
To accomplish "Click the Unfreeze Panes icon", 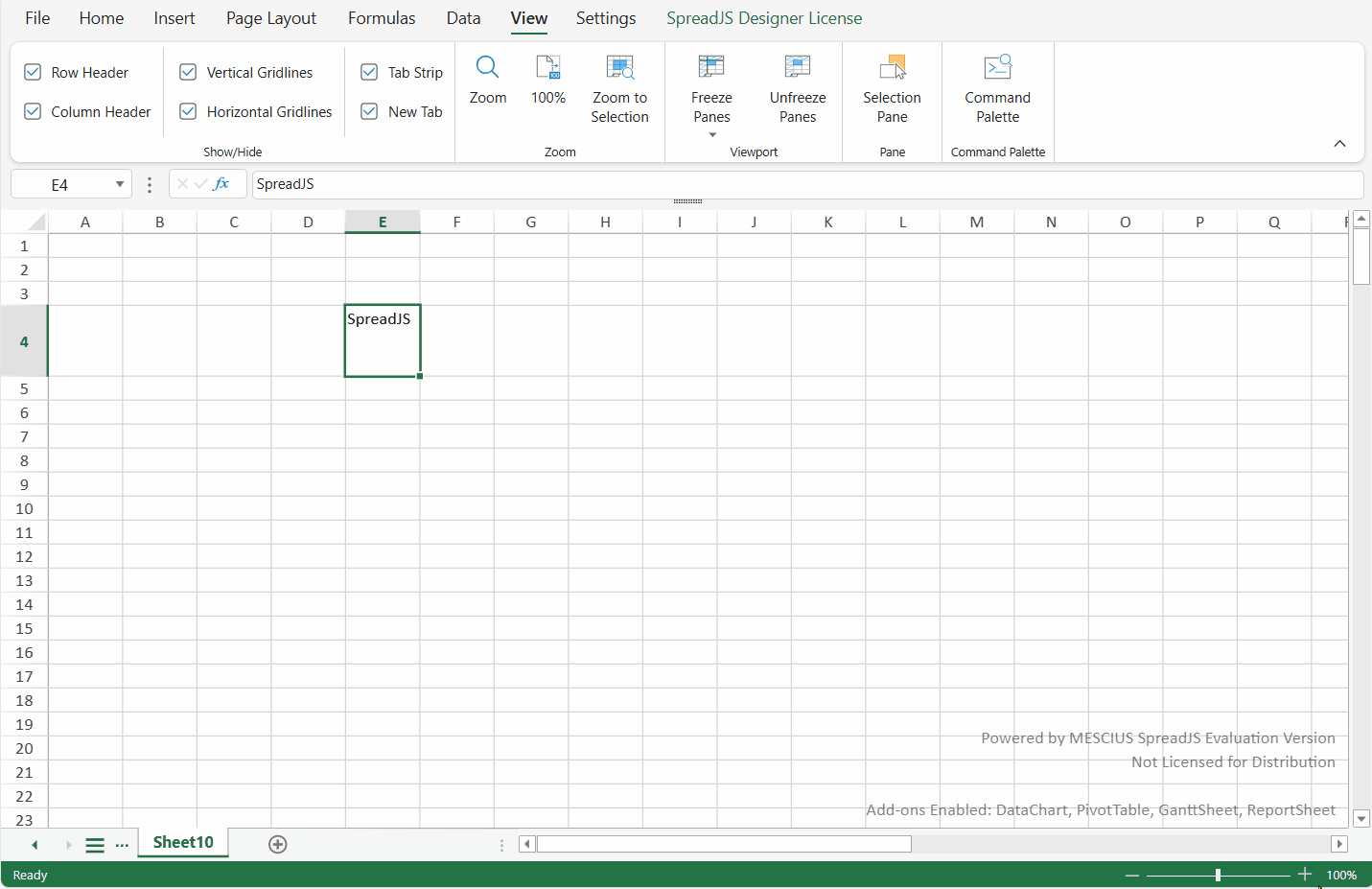I will click(798, 67).
